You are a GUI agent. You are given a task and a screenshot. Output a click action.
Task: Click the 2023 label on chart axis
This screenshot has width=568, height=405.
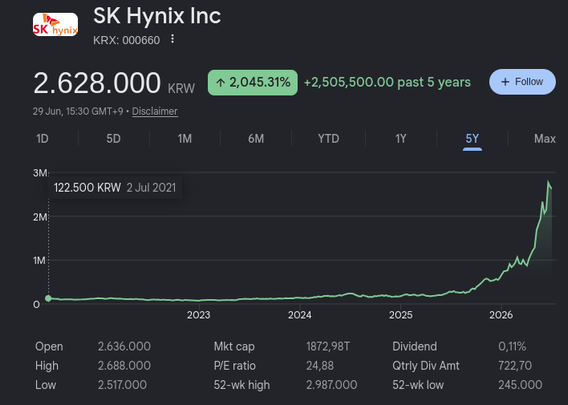point(199,315)
